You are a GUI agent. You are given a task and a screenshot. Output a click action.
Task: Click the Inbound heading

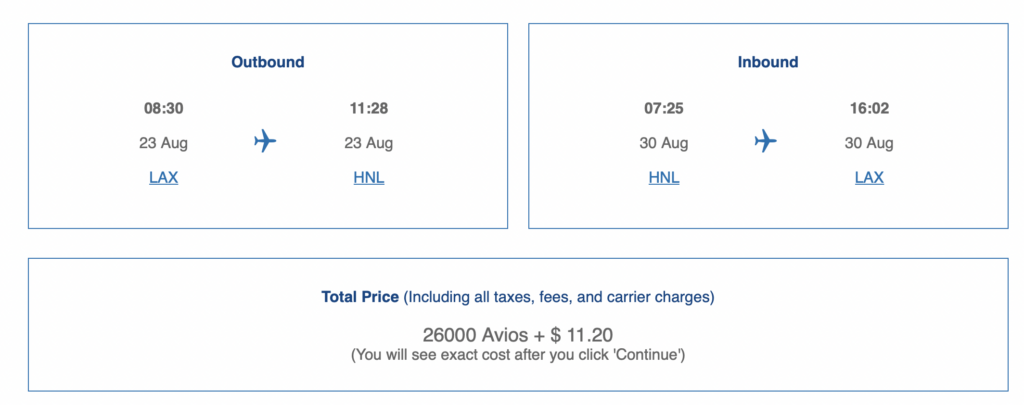[x=768, y=62]
